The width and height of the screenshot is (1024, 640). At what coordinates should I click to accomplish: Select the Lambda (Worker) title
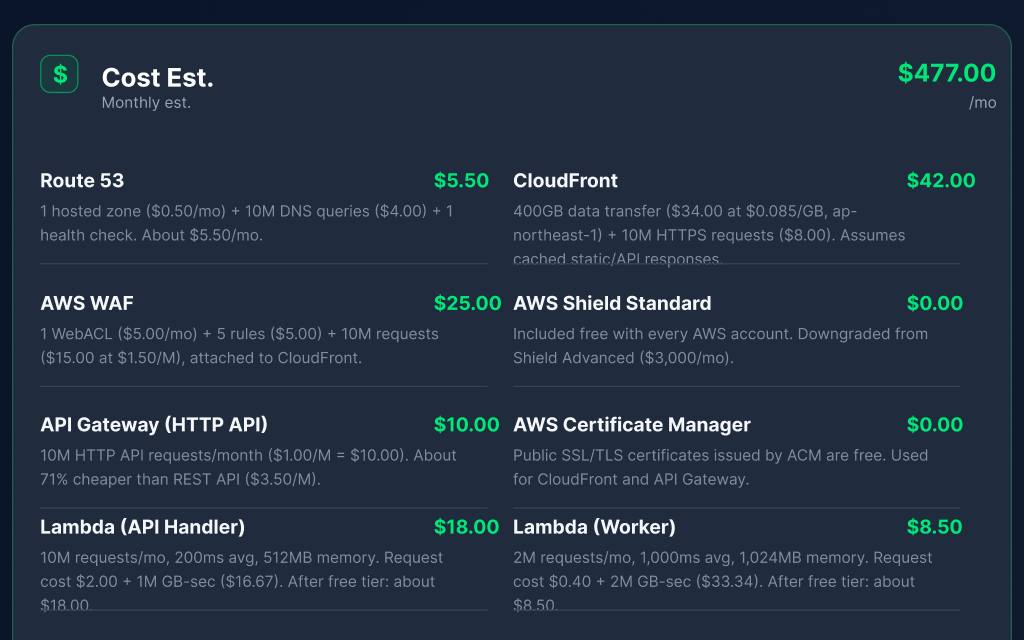coord(594,527)
